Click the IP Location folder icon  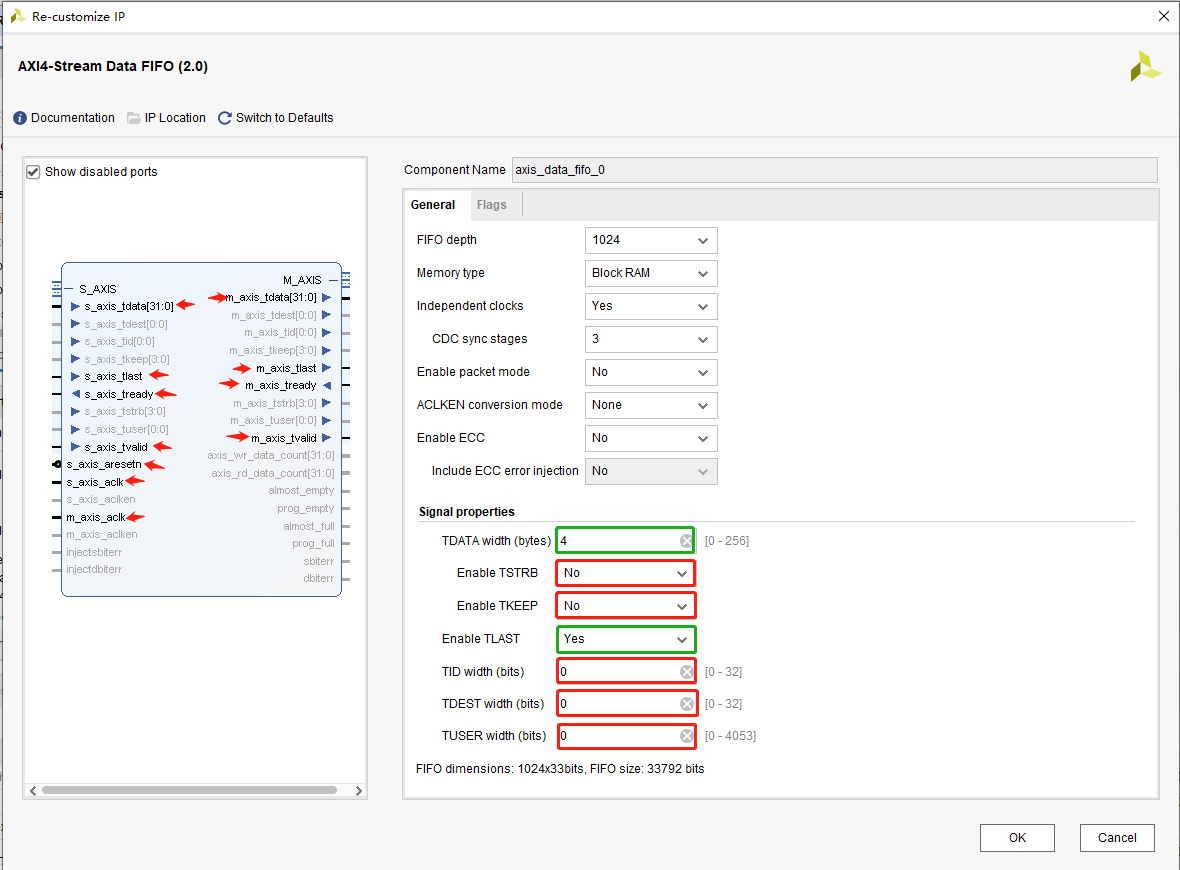point(134,118)
